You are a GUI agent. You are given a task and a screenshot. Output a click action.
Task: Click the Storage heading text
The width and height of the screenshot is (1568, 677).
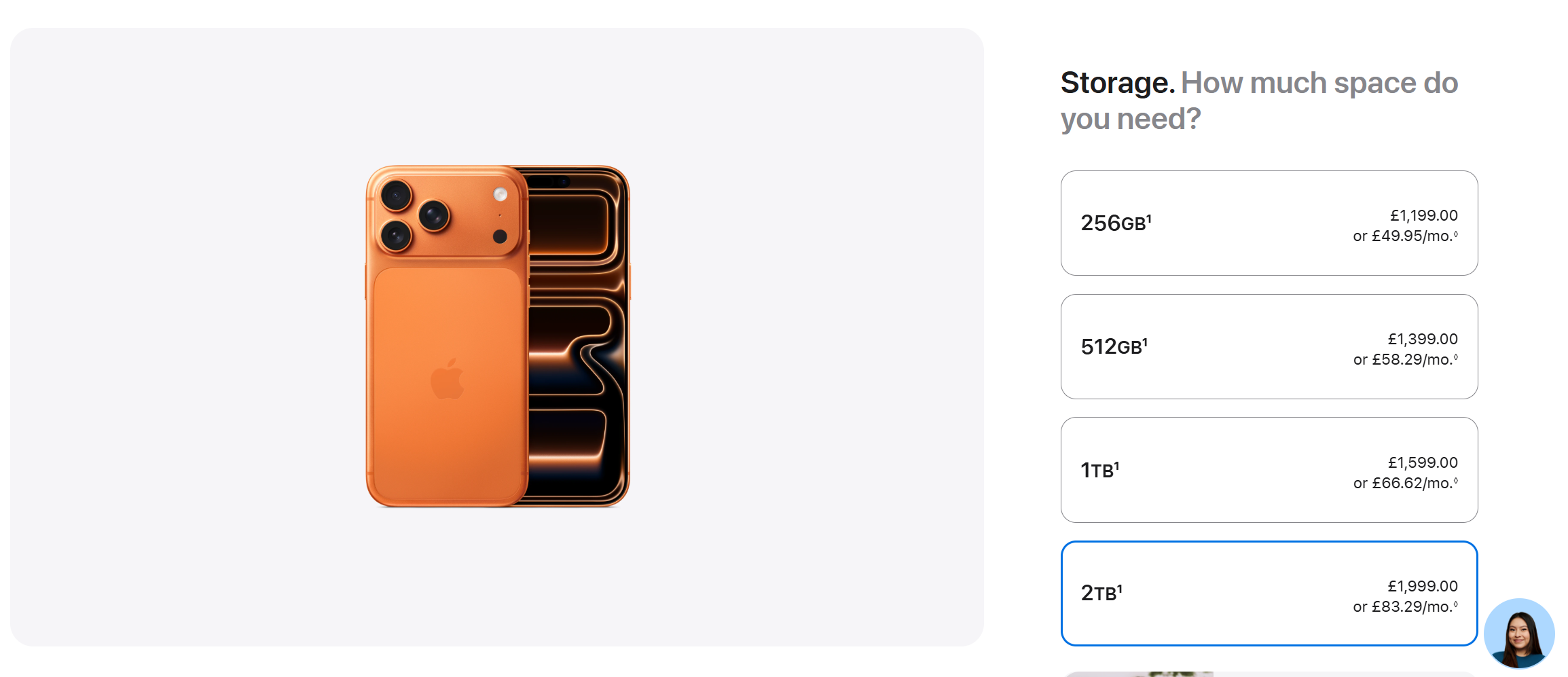point(1117,83)
